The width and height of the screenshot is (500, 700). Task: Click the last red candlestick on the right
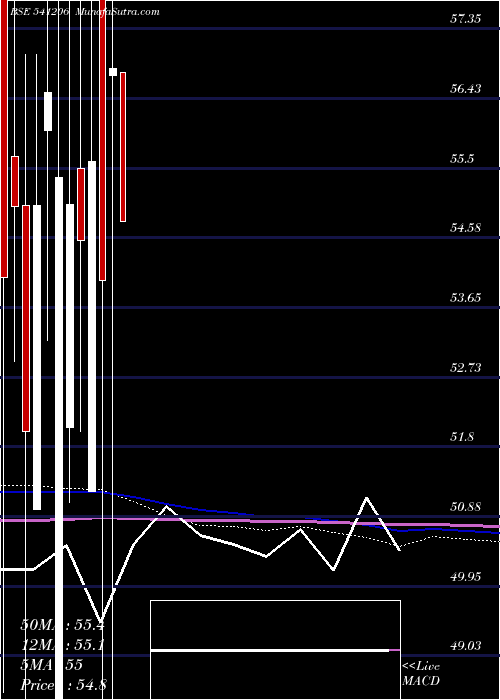[x=123, y=147]
